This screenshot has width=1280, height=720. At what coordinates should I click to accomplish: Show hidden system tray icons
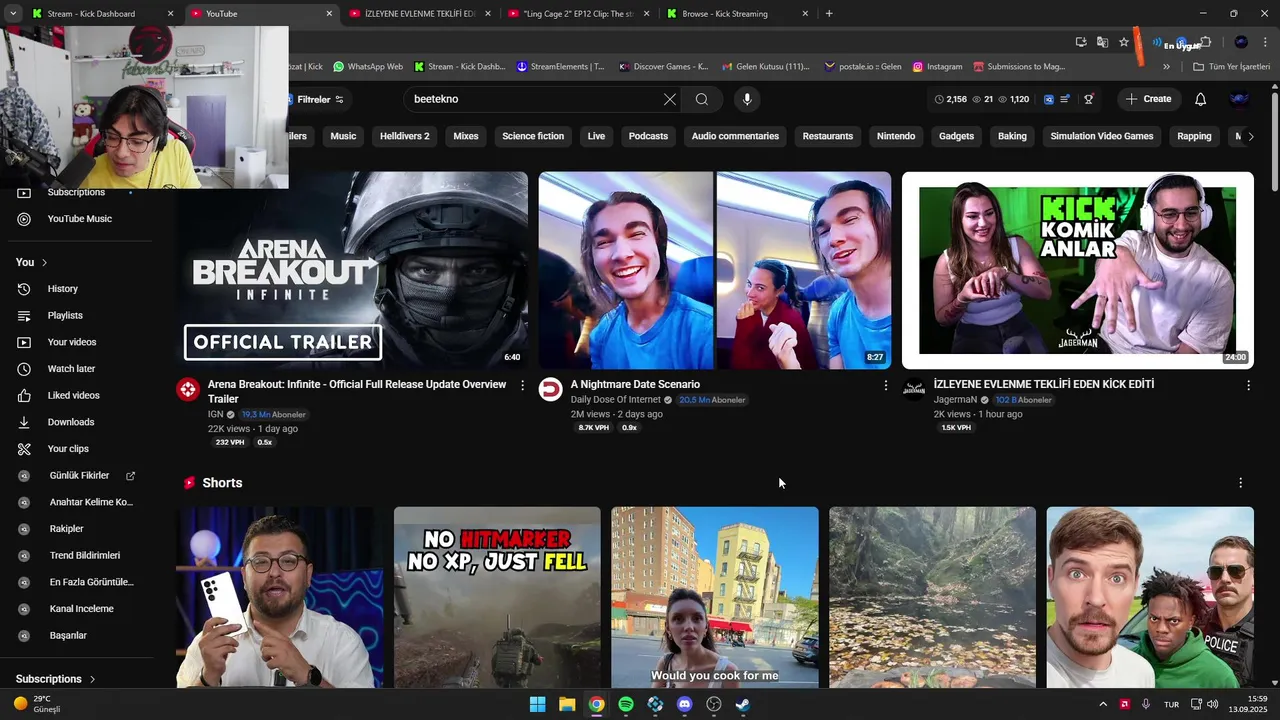point(1103,704)
